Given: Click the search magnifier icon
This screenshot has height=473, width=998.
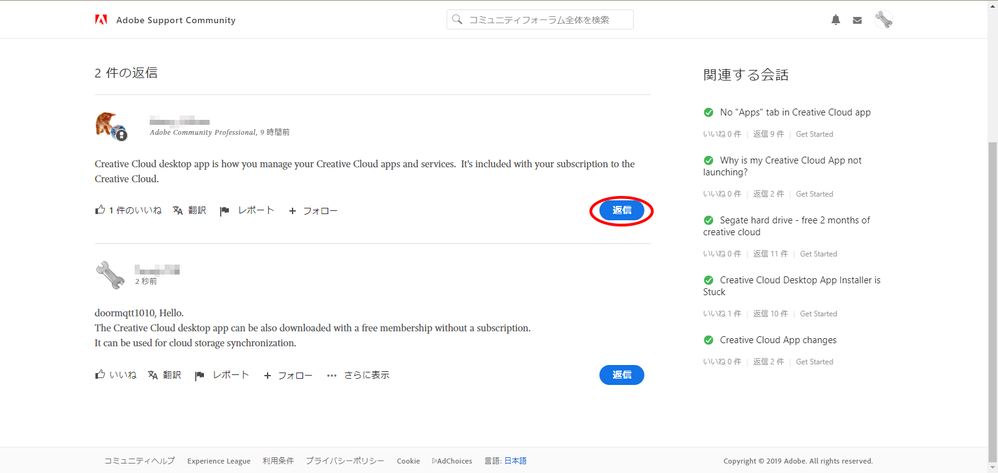Looking at the screenshot, I should click(456, 20).
